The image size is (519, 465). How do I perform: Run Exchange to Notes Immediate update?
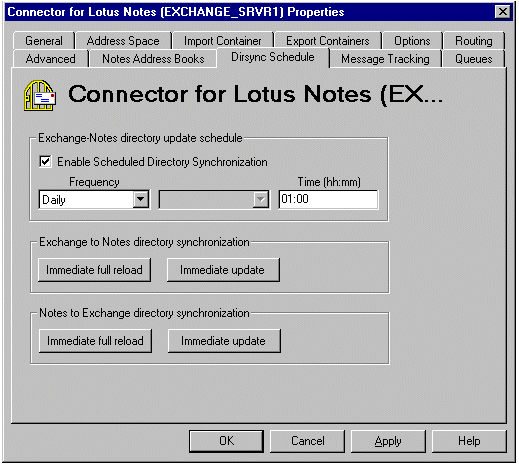coord(223,270)
